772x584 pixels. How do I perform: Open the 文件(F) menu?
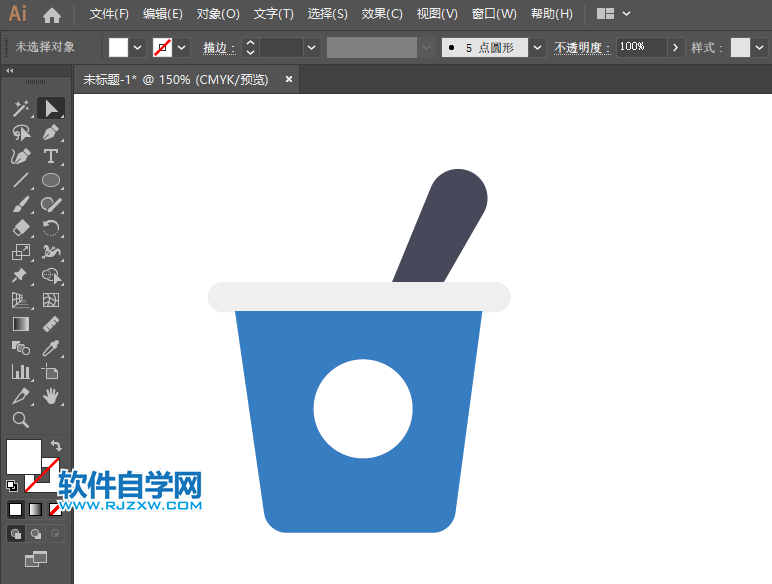(109, 14)
